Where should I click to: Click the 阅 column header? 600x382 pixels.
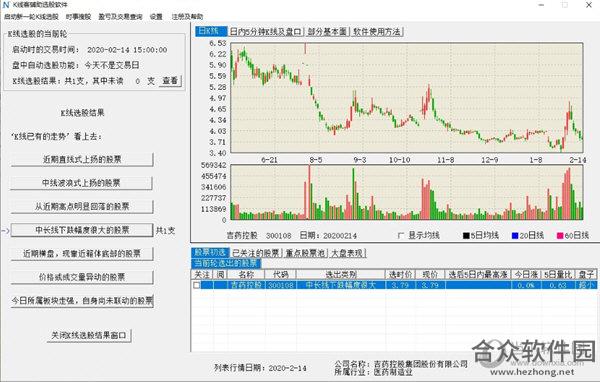[221, 274]
